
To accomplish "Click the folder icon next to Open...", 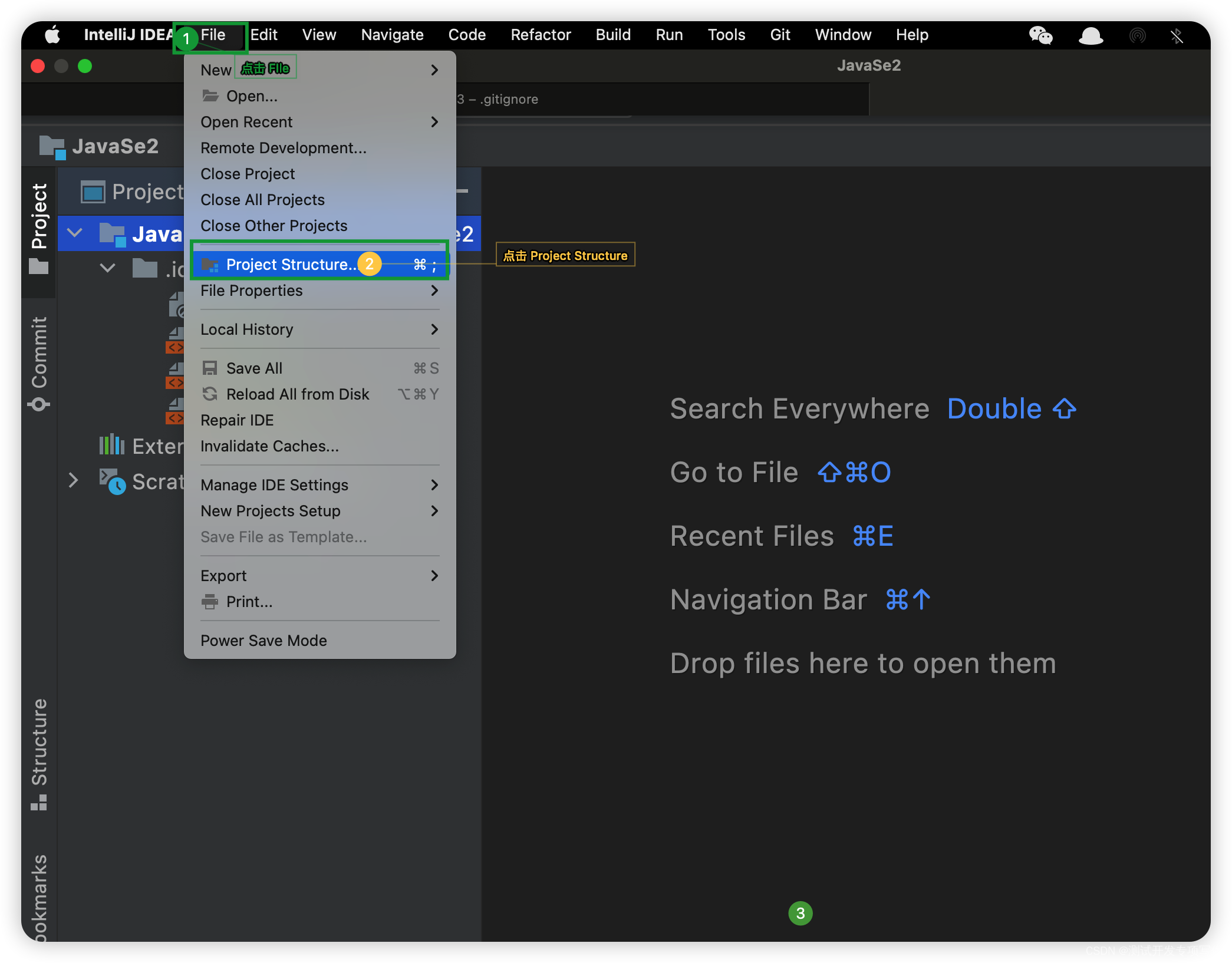I will (x=210, y=95).
